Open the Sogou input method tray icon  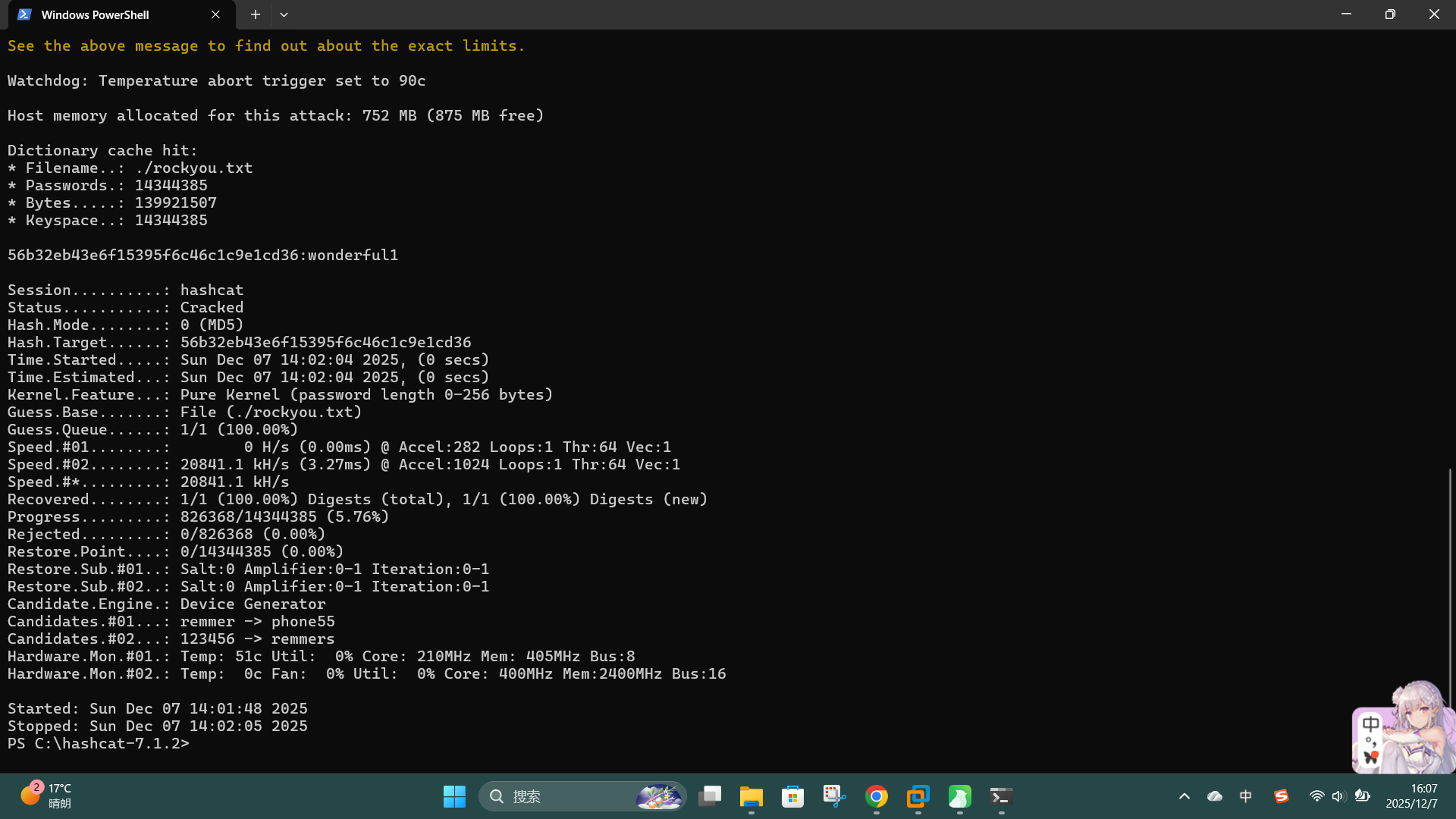1282,796
